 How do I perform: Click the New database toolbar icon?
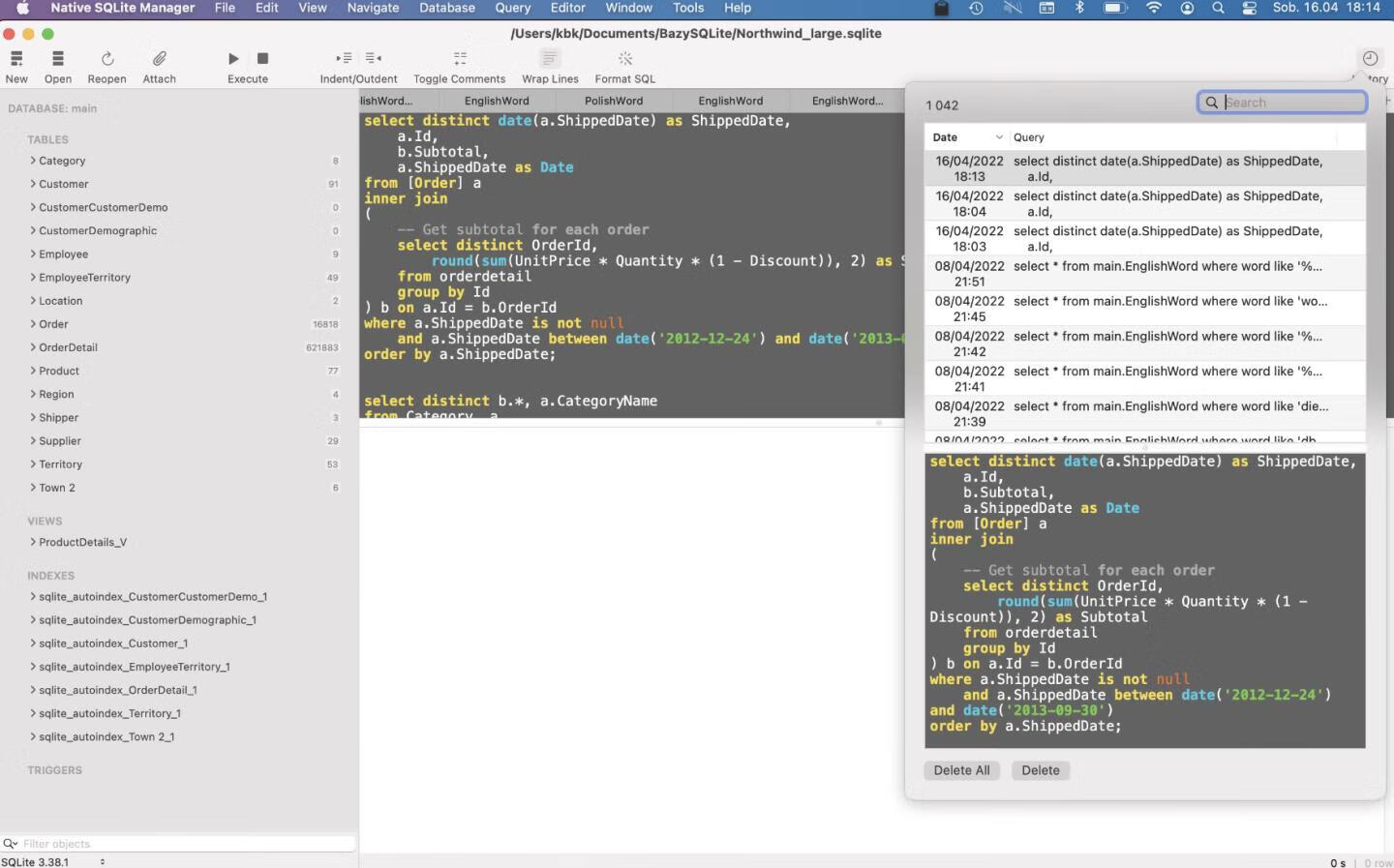tap(16, 59)
